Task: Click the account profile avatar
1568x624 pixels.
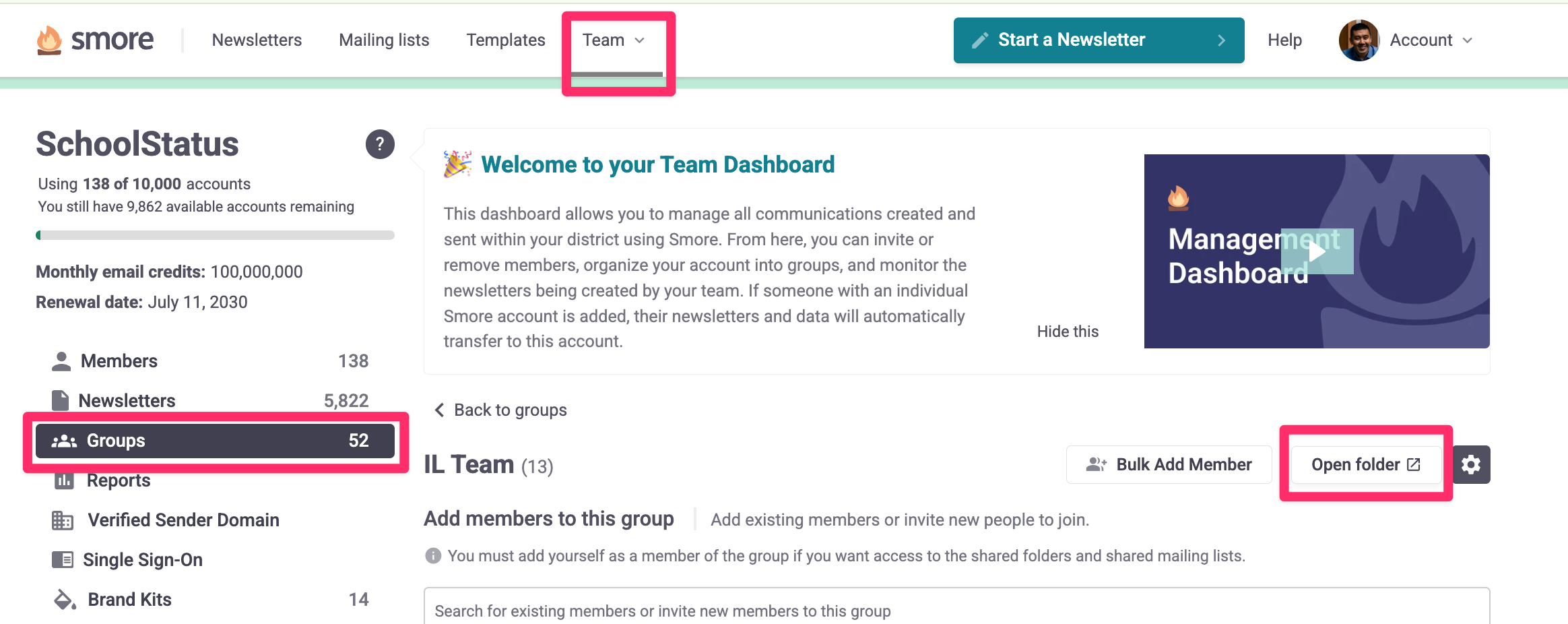Action: tap(1359, 40)
